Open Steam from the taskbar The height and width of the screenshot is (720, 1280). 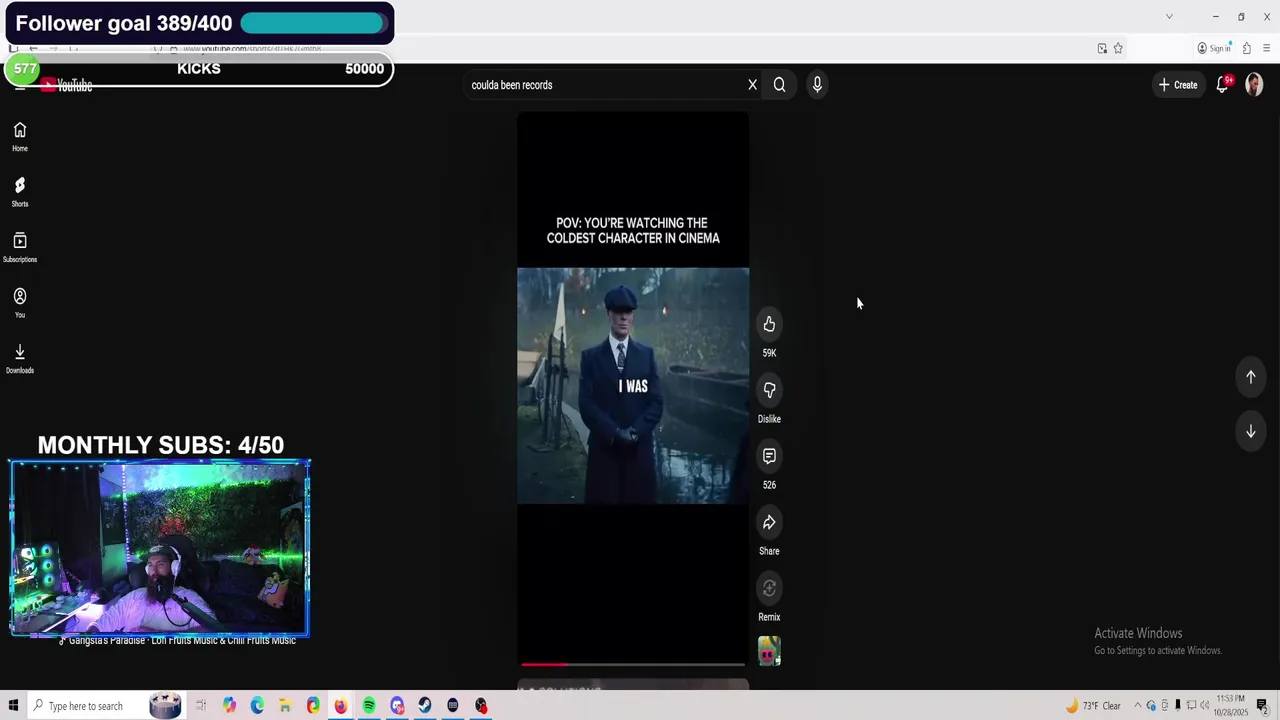pos(425,706)
